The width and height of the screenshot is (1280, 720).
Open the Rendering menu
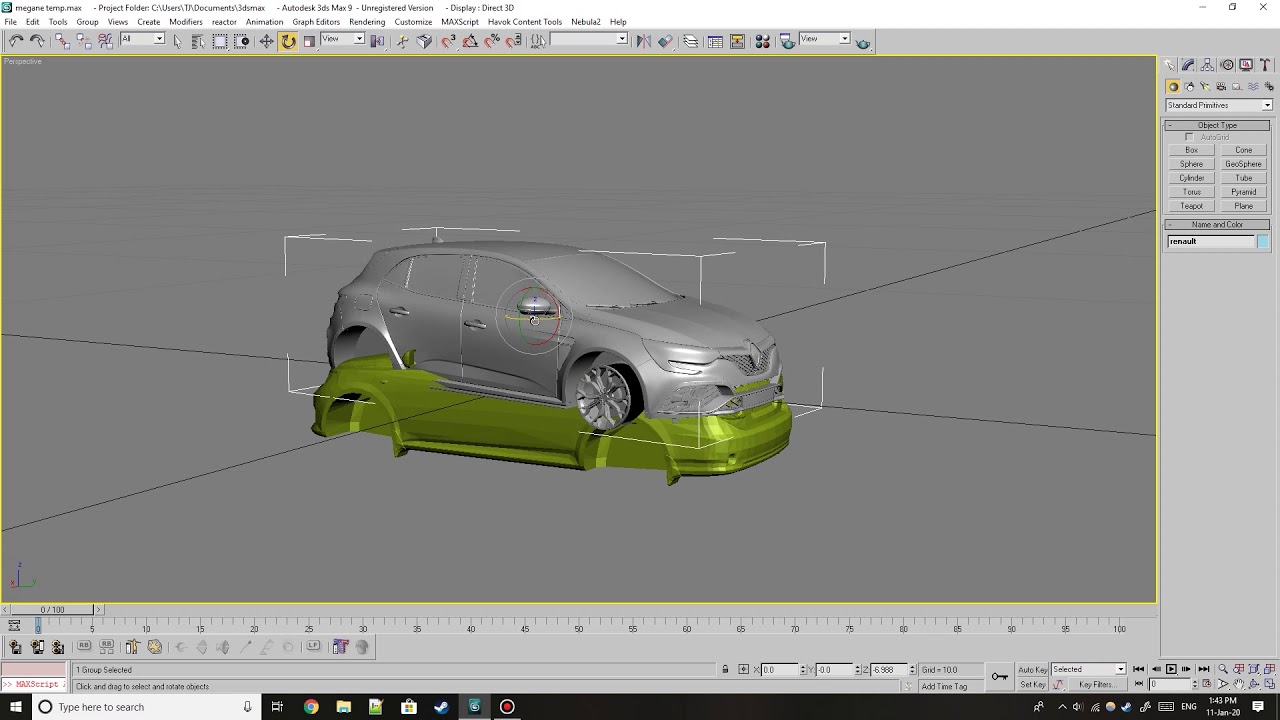click(x=367, y=21)
